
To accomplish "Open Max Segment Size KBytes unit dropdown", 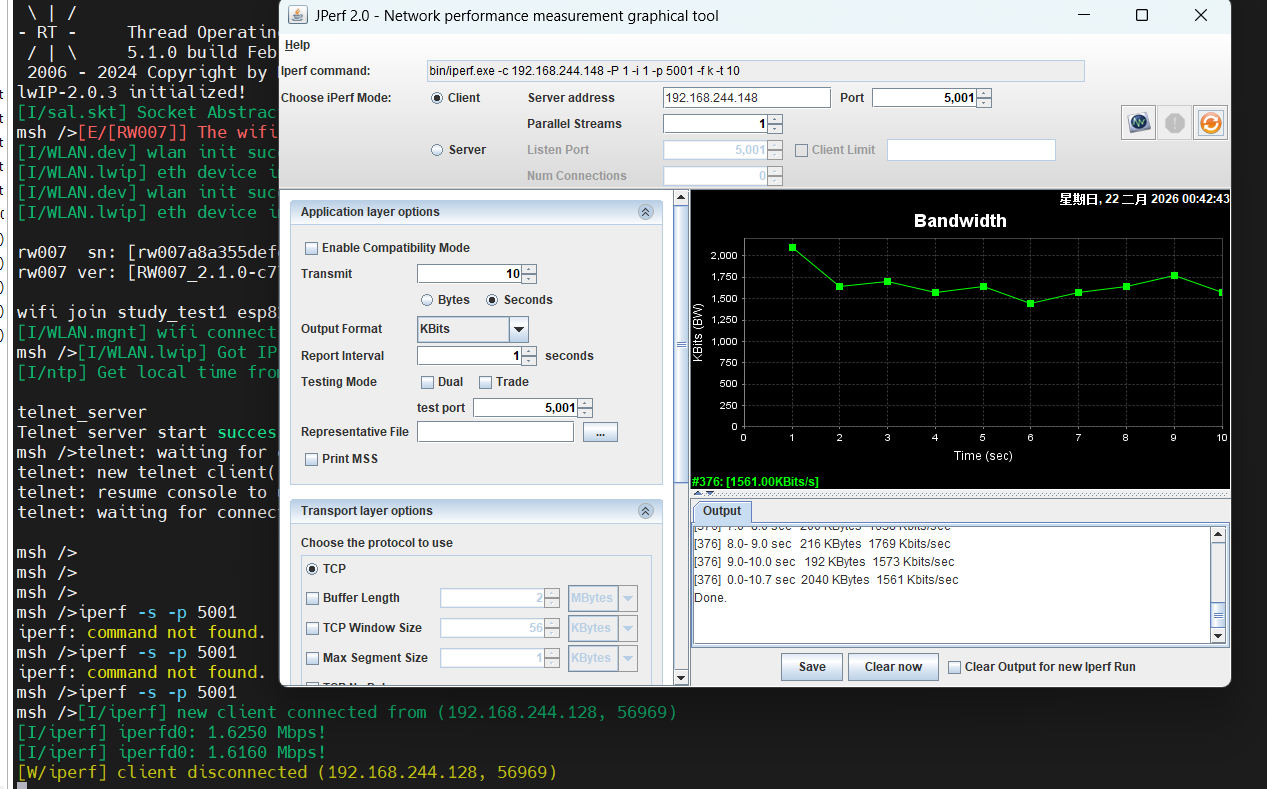I will click(x=627, y=658).
